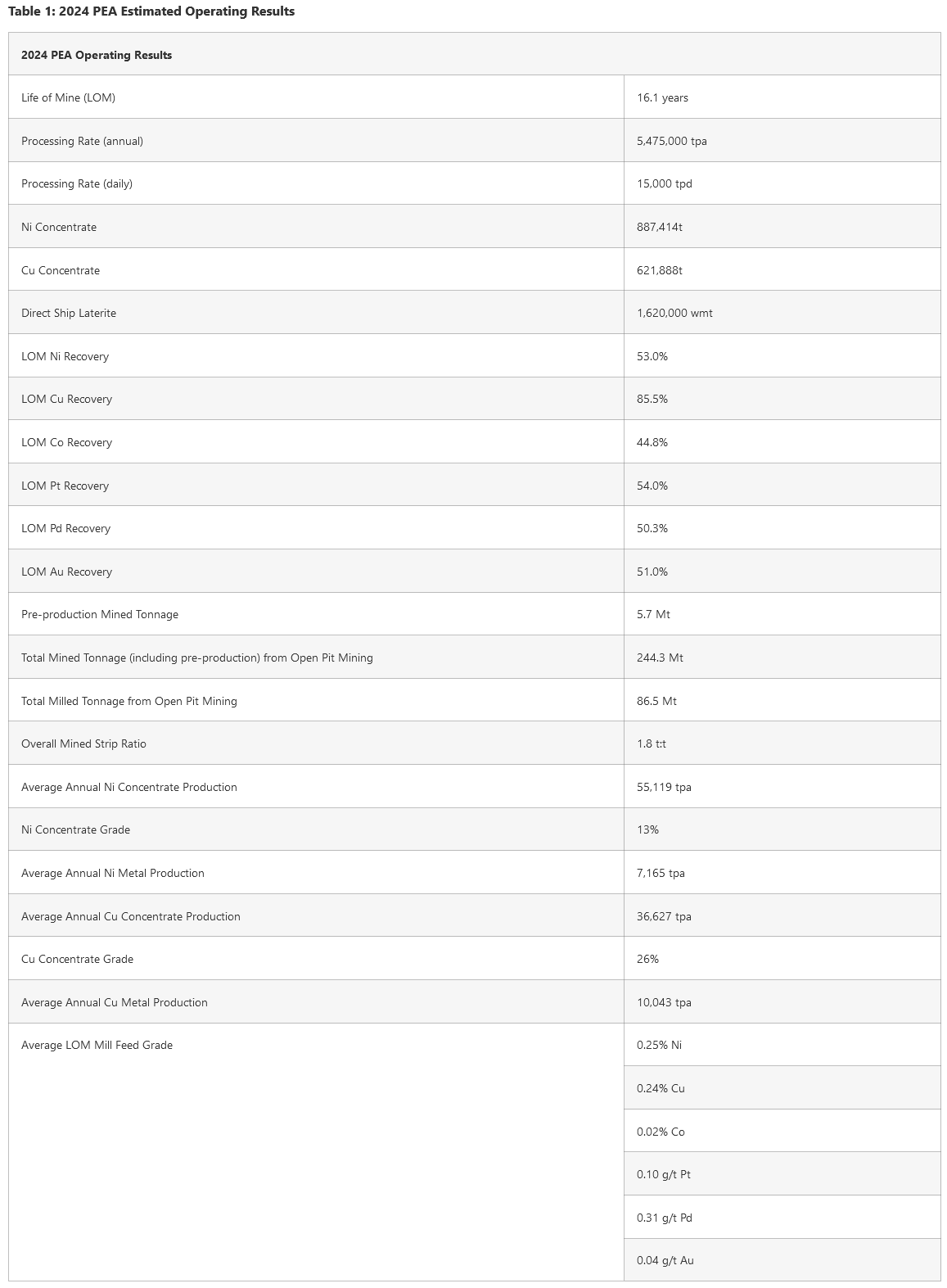The width and height of the screenshot is (947, 1288).
Task: Click the table title 'Table 1: 2024 PEA Estimated Operating Results'
Action: 151,11
